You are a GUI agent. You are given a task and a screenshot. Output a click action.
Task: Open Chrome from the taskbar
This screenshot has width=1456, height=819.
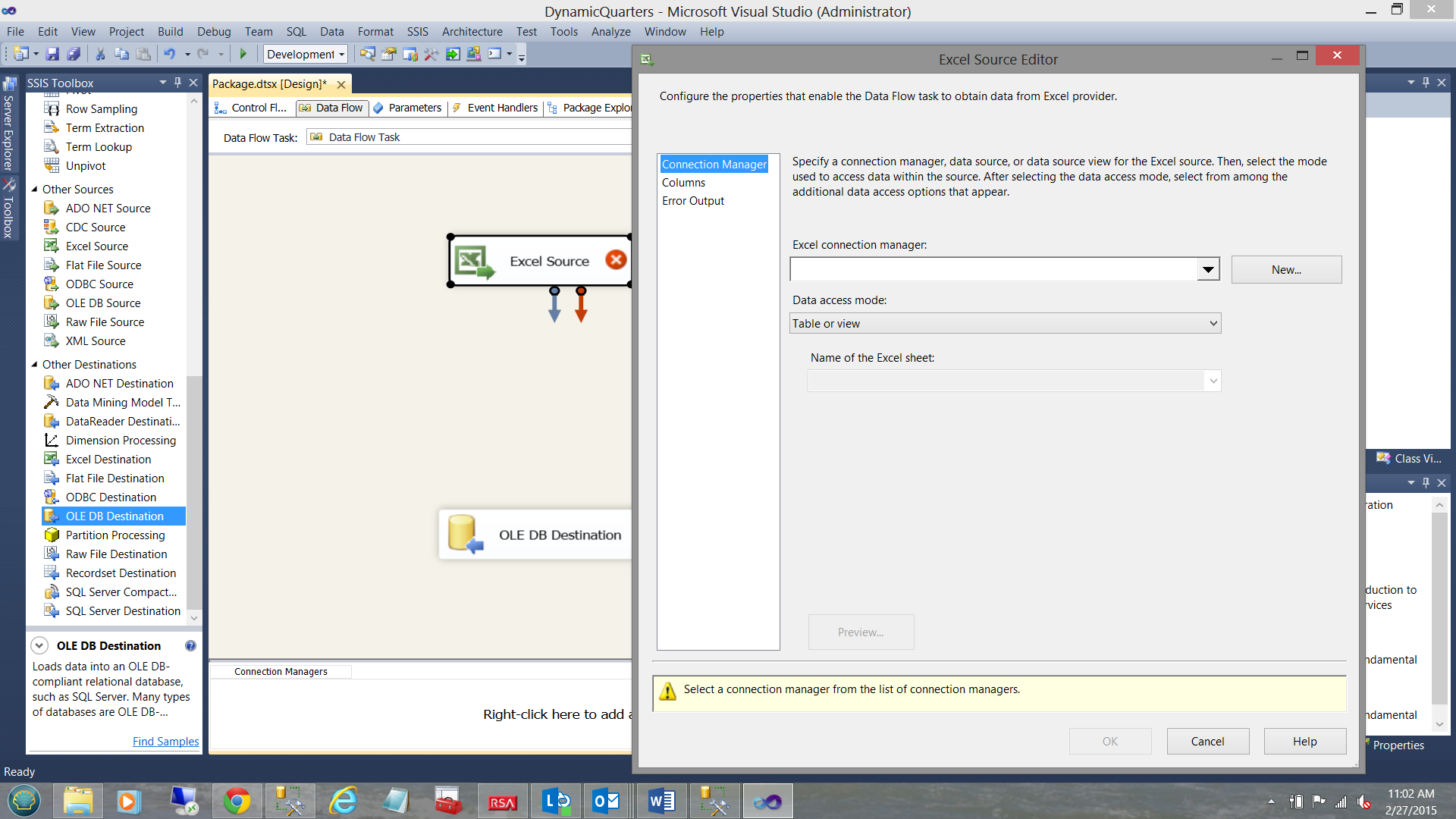click(x=237, y=801)
